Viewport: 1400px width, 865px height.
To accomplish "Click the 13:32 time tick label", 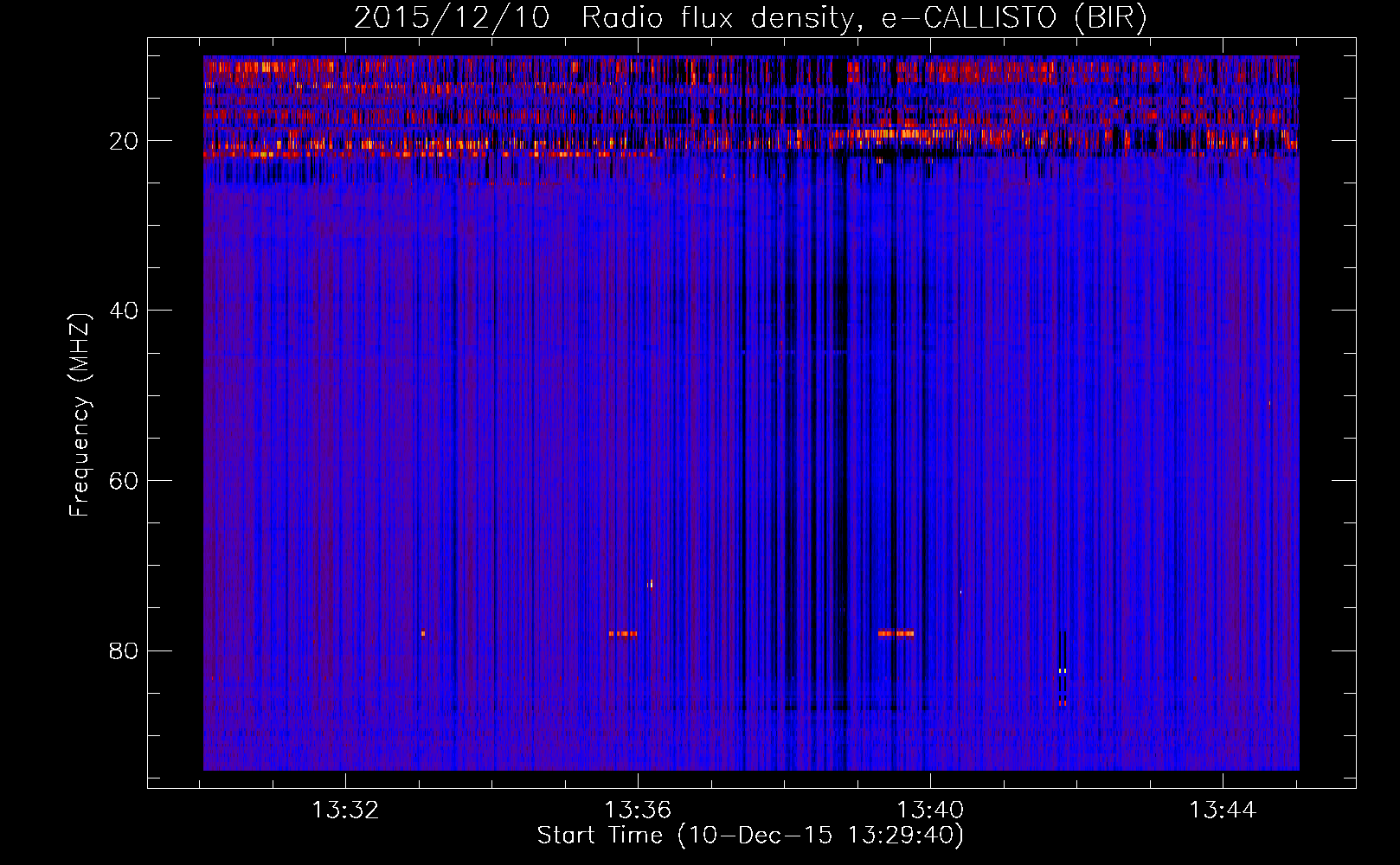I will coord(345,811).
